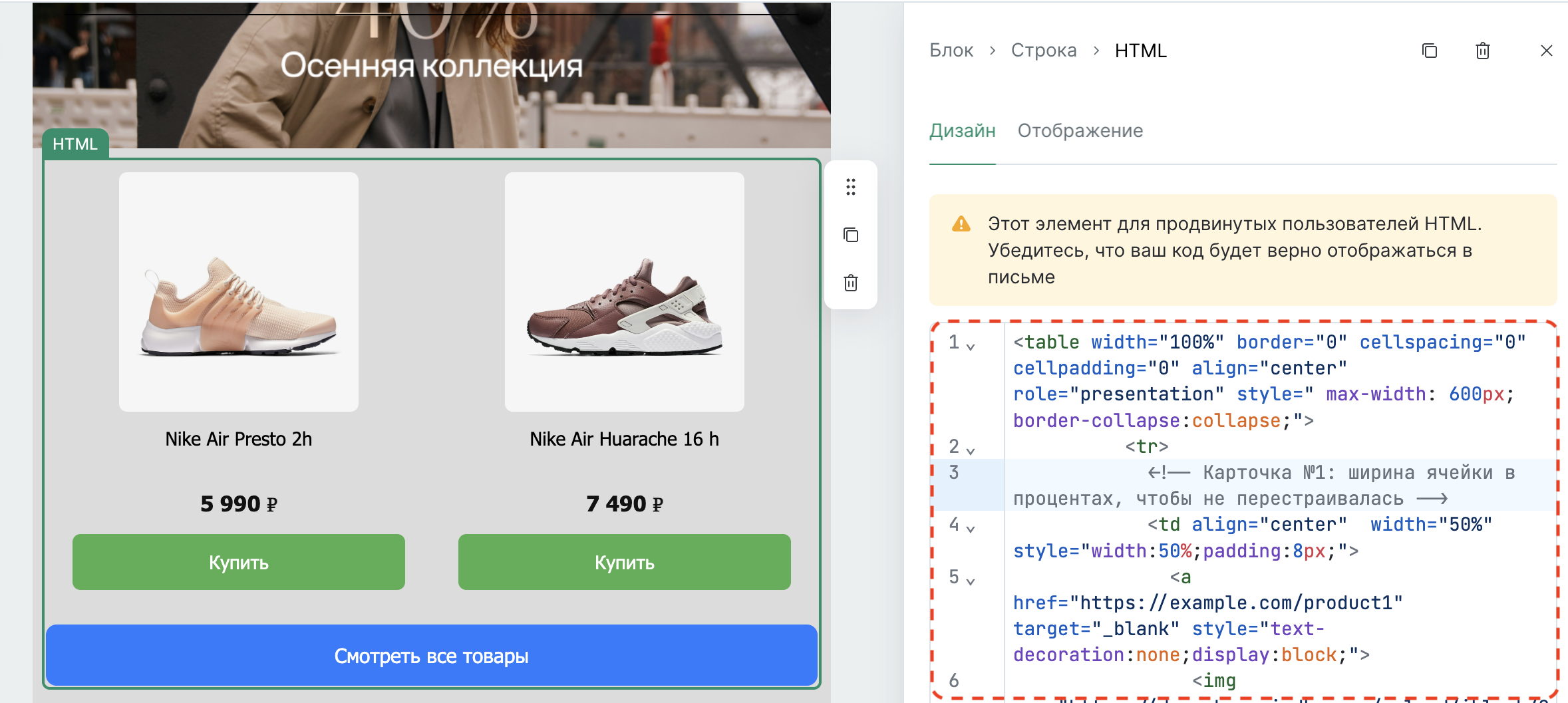
Task: Go to Блок in the breadcrumb
Action: coord(951,51)
